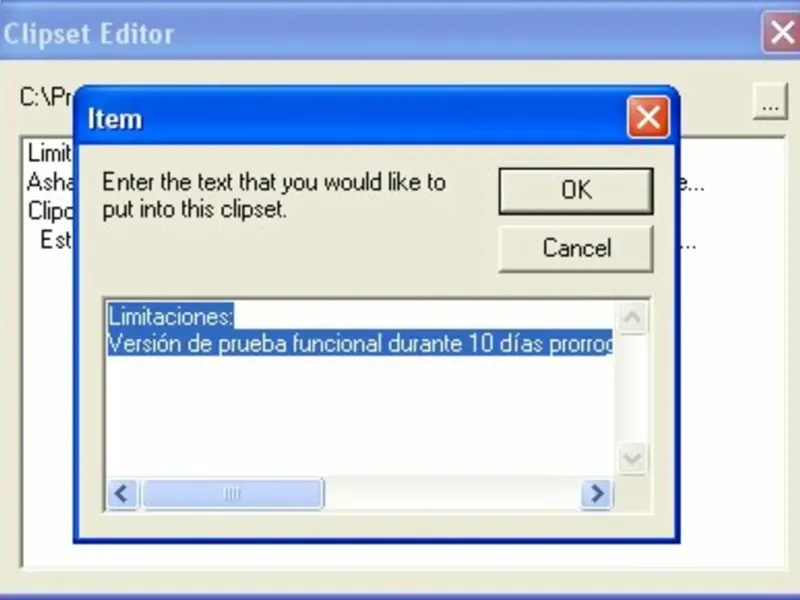Click the horizontal scroll-left arrow
800x600 pixels.
coord(122,493)
